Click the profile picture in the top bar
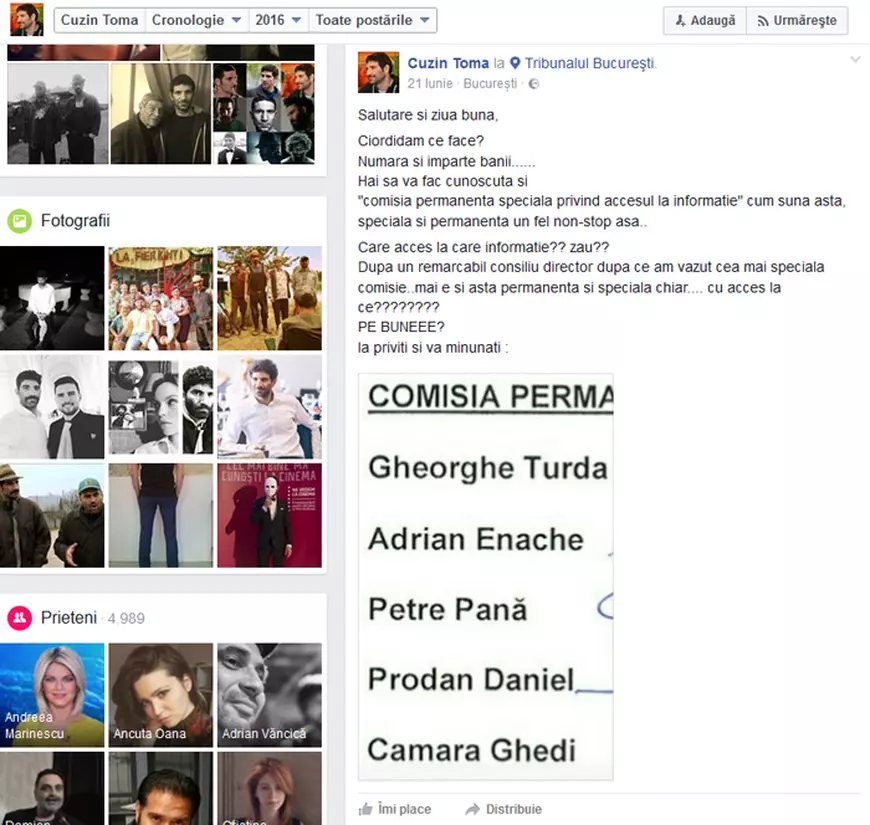Image resolution: width=870 pixels, height=825 pixels. (26, 19)
